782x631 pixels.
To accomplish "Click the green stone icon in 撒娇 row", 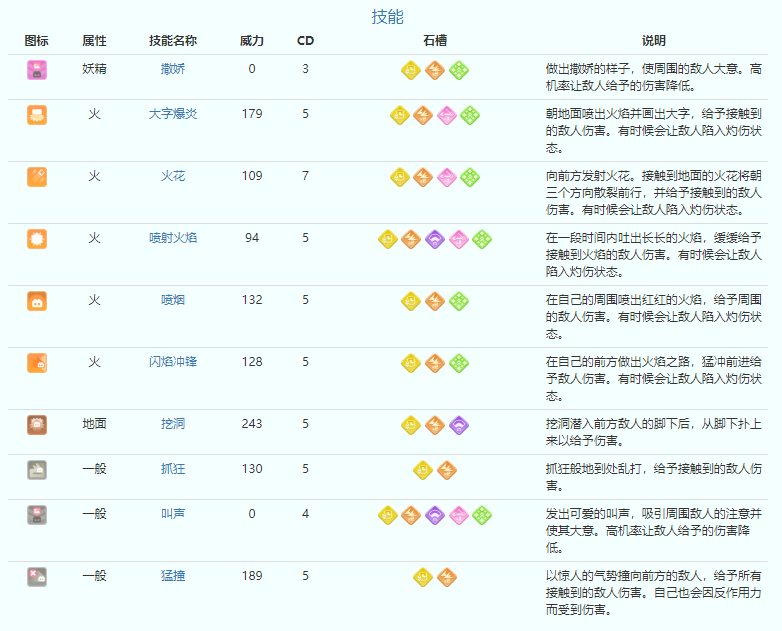I will [458, 70].
